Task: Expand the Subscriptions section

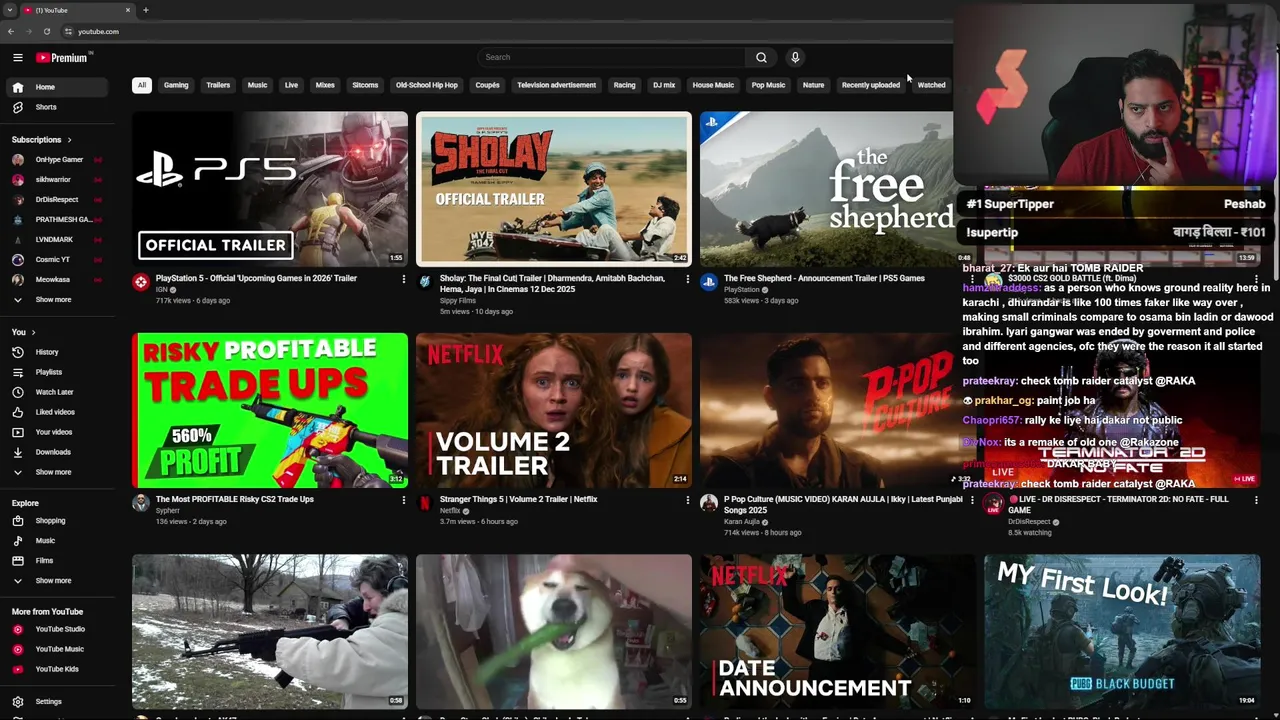Action: [42, 140]
